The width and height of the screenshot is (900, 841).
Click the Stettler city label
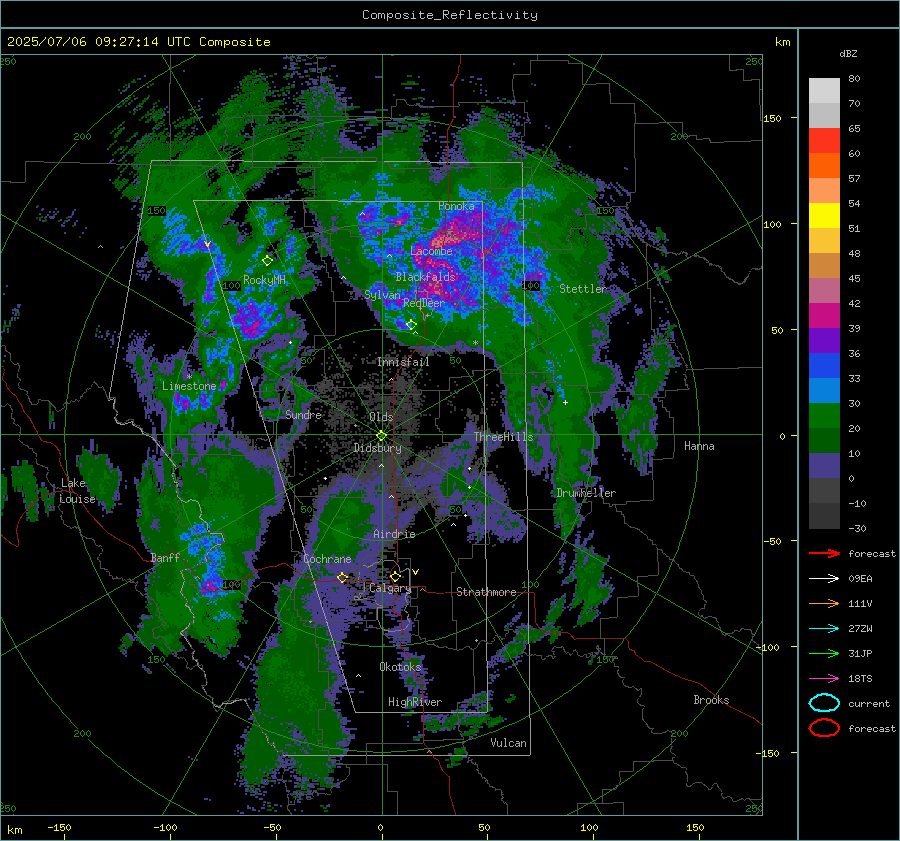tap(583, 289)
